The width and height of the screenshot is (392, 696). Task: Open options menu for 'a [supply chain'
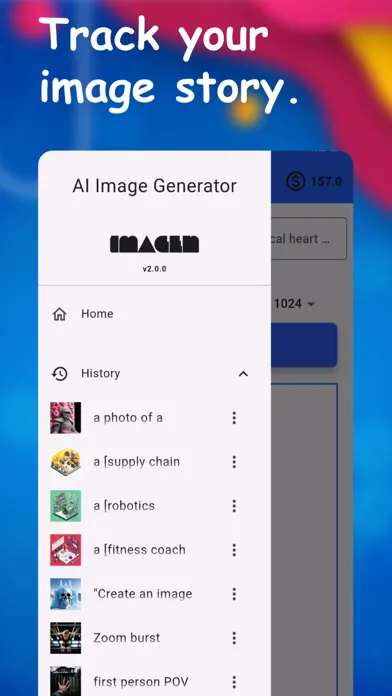(x=234, y=462)
